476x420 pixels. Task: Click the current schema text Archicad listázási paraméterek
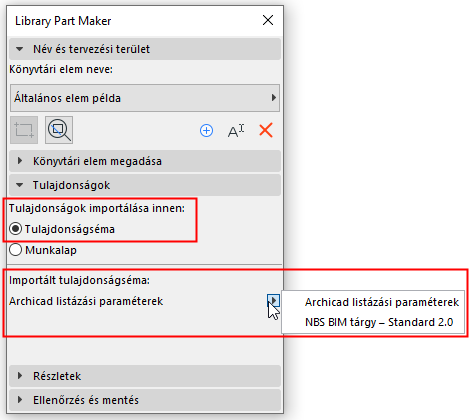pos(86,301)
